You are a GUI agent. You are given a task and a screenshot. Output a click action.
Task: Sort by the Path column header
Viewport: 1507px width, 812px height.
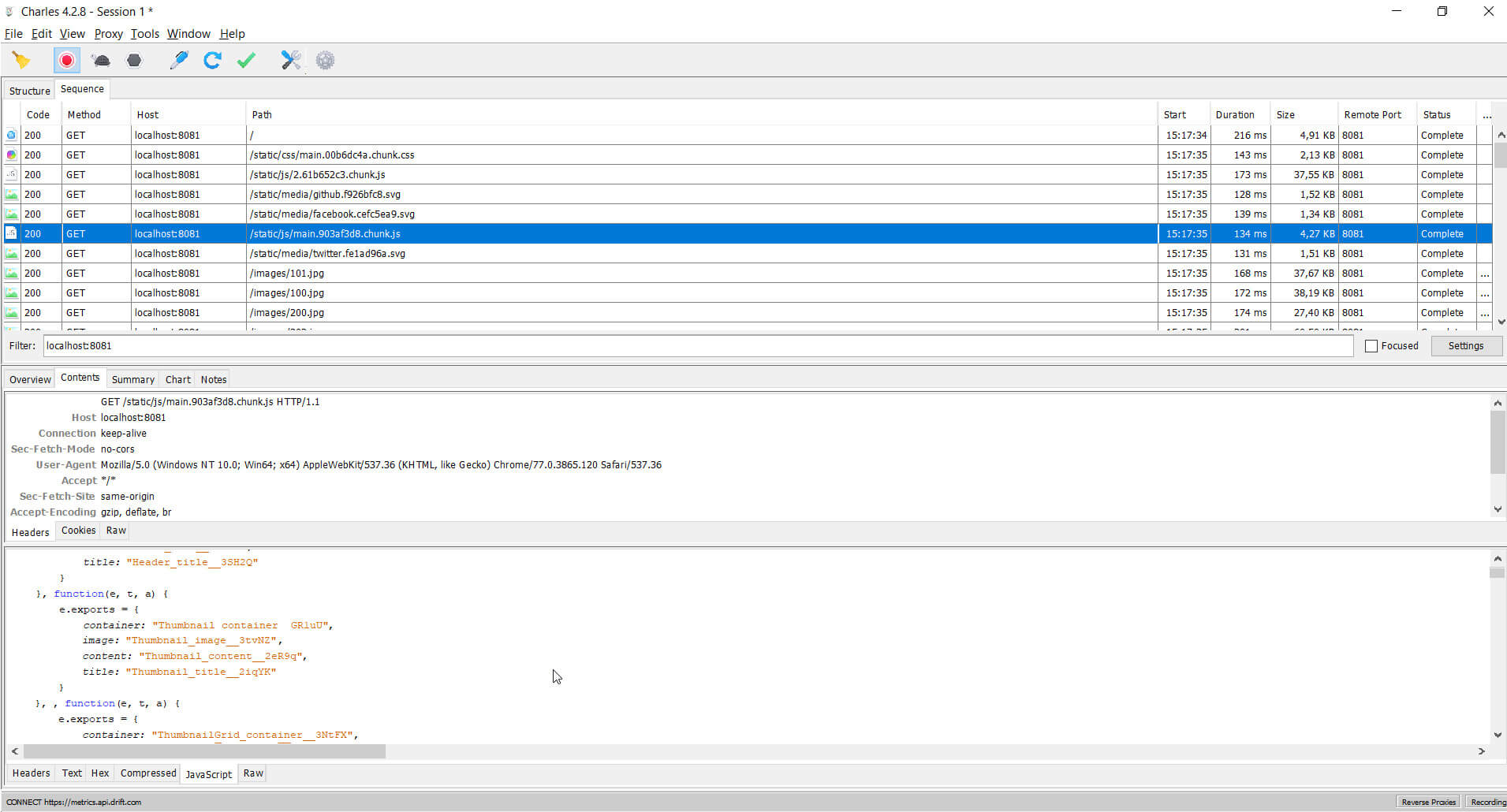pos(700,115)
